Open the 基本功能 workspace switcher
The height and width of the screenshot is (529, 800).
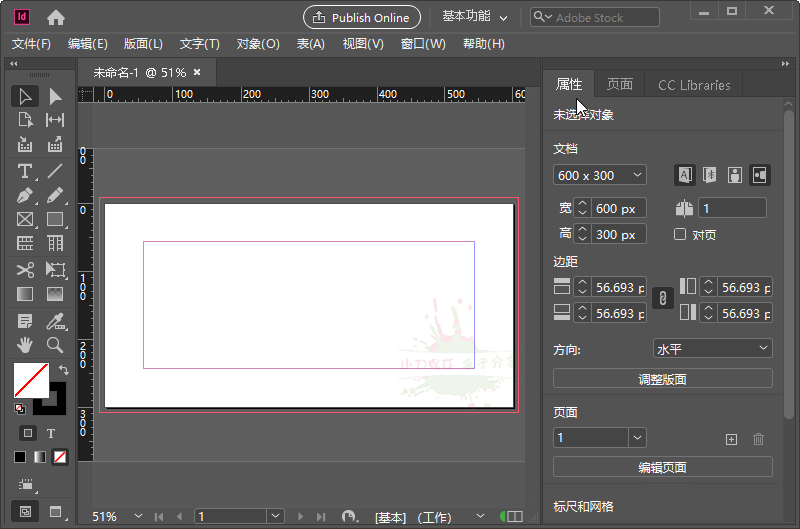click(475, 17)
